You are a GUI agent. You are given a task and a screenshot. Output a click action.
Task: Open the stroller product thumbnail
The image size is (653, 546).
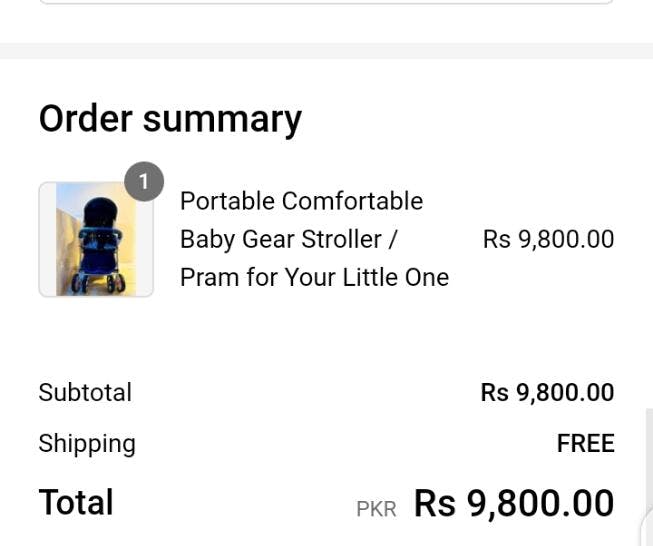point(96,239)
